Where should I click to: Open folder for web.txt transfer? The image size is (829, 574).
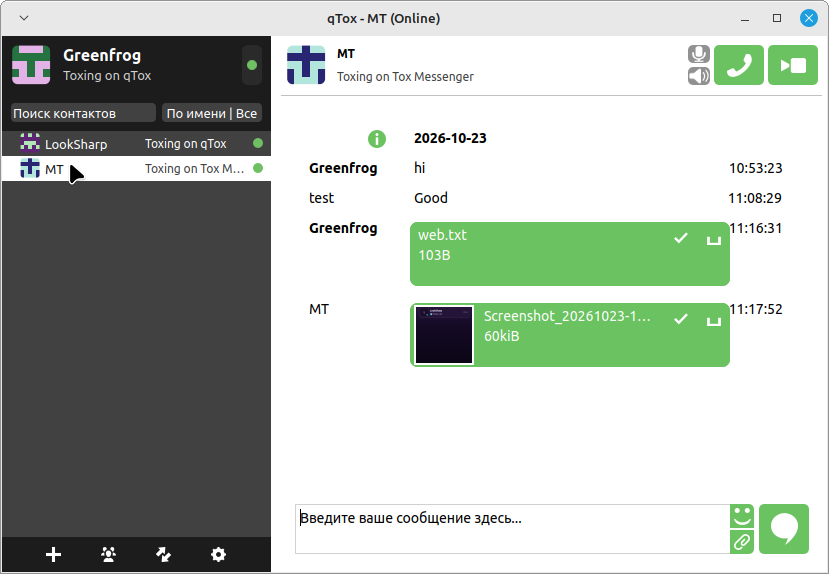tap(714, 239)
